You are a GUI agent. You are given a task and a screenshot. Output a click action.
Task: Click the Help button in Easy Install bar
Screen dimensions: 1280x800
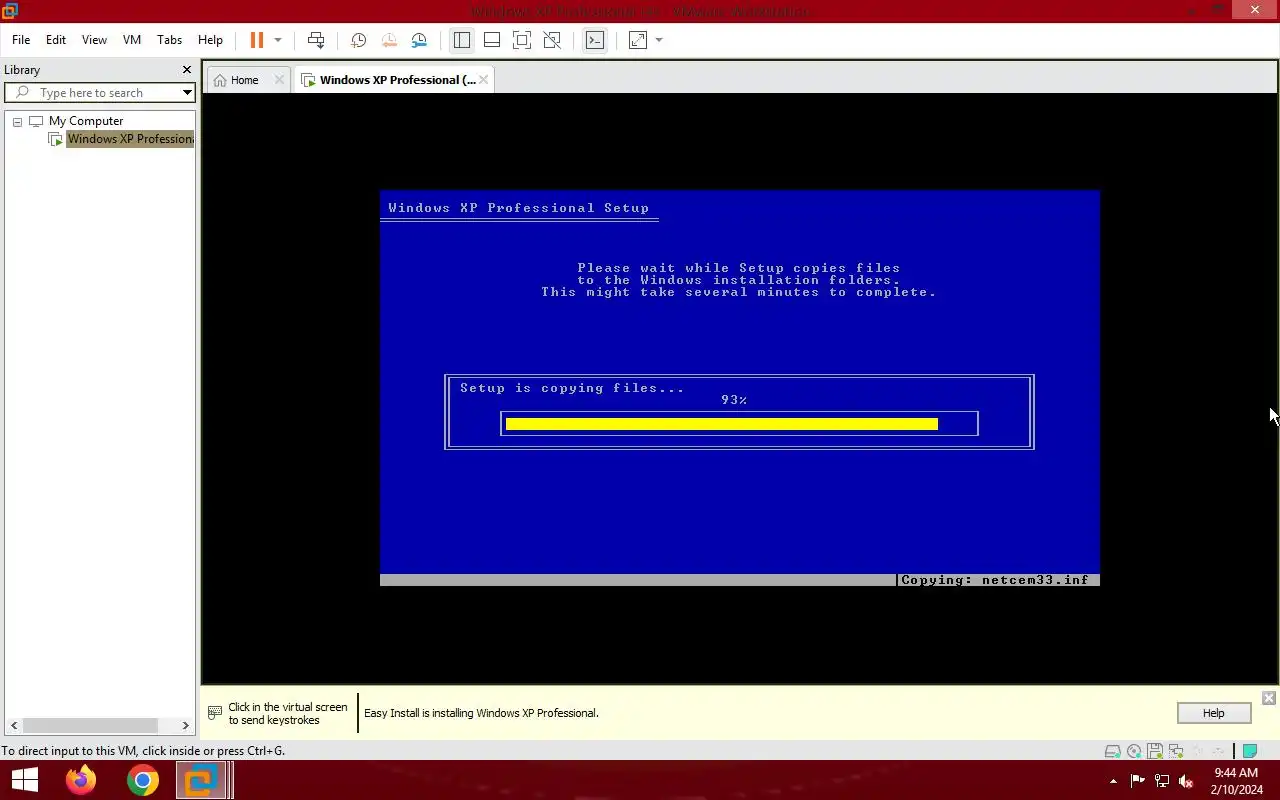tap(1214, 713)
